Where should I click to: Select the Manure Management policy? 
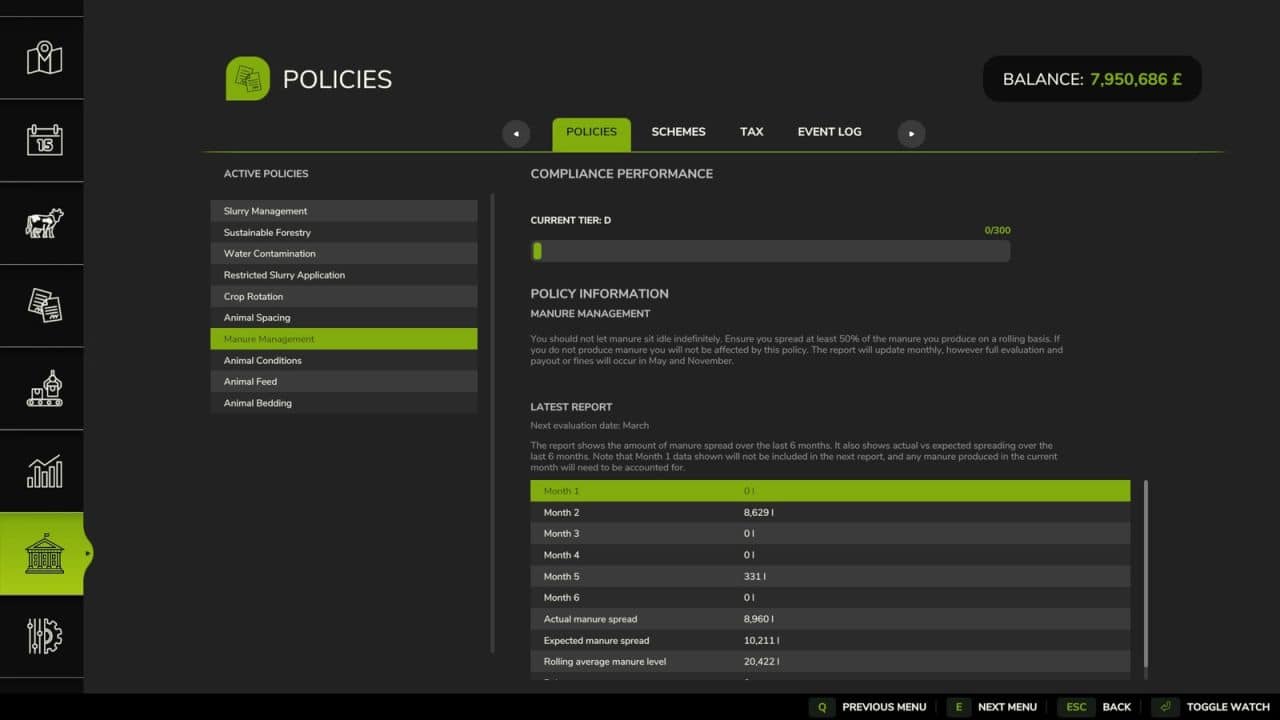344,338
